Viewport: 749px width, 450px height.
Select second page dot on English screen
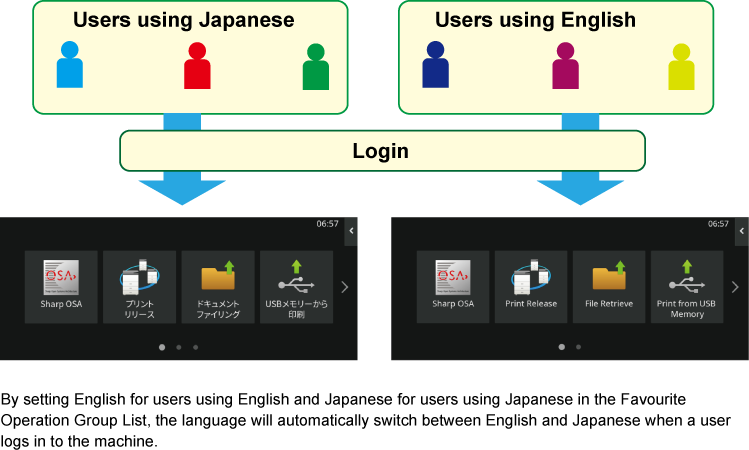(x=578, y=347)
